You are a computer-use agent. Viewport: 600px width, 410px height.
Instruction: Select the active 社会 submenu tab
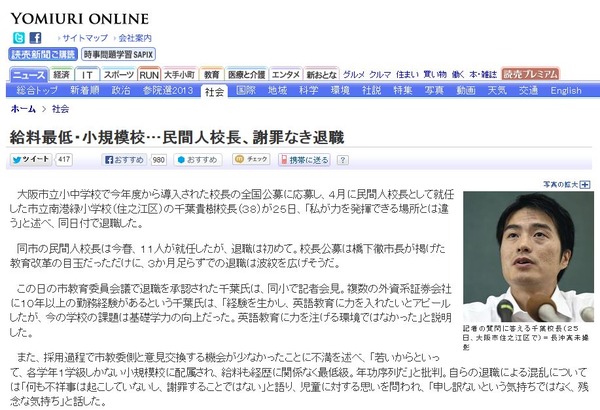[x=214, y=91]
